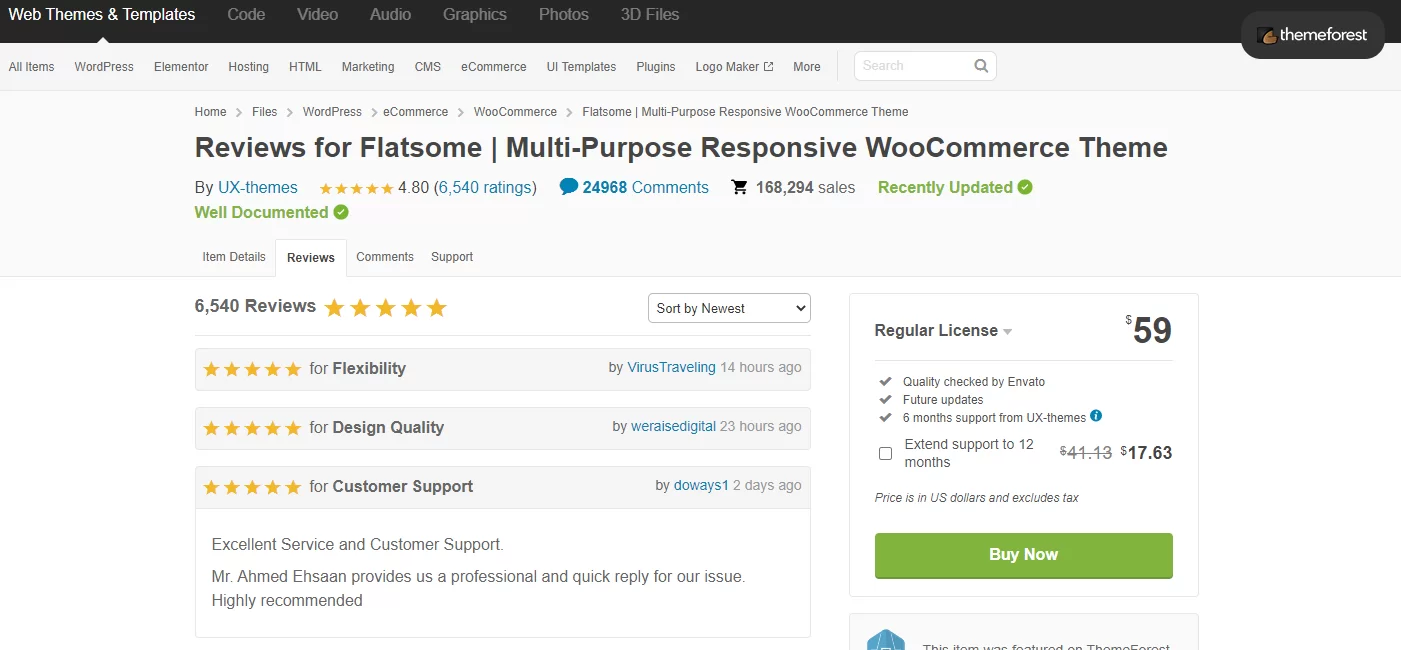Image resolution: width=1401 pixels, height=650 pixels.
Task: Open the Support tab
Action: 452,257
